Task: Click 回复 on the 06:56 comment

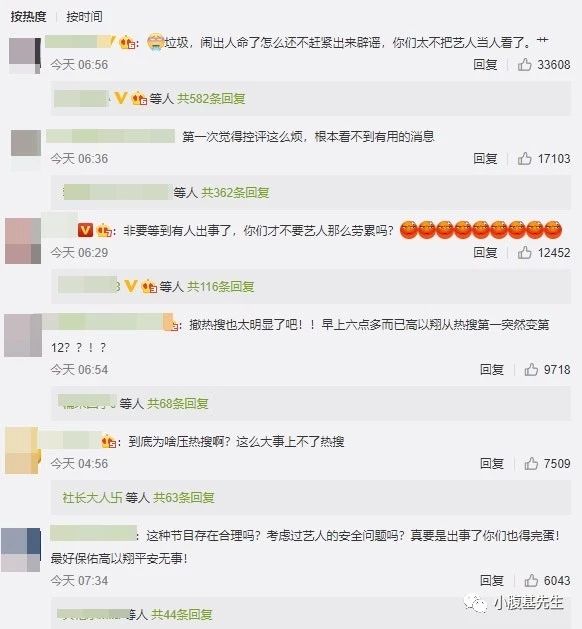Action: [x=485, y=65]
